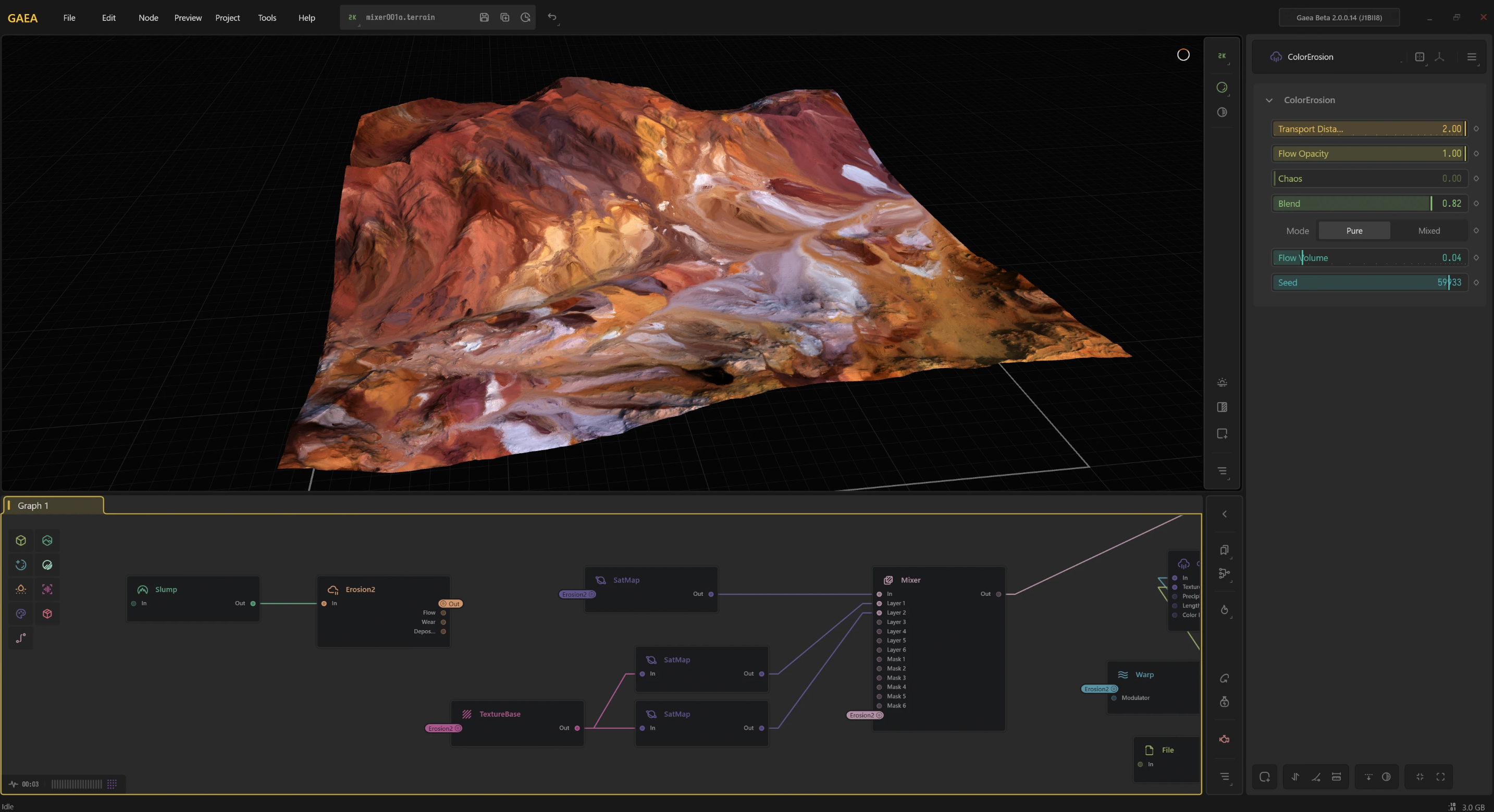Open the 2K resolution dropdown in viewport
This screenshot has height=812, width=1494.
coord(1222,56)
